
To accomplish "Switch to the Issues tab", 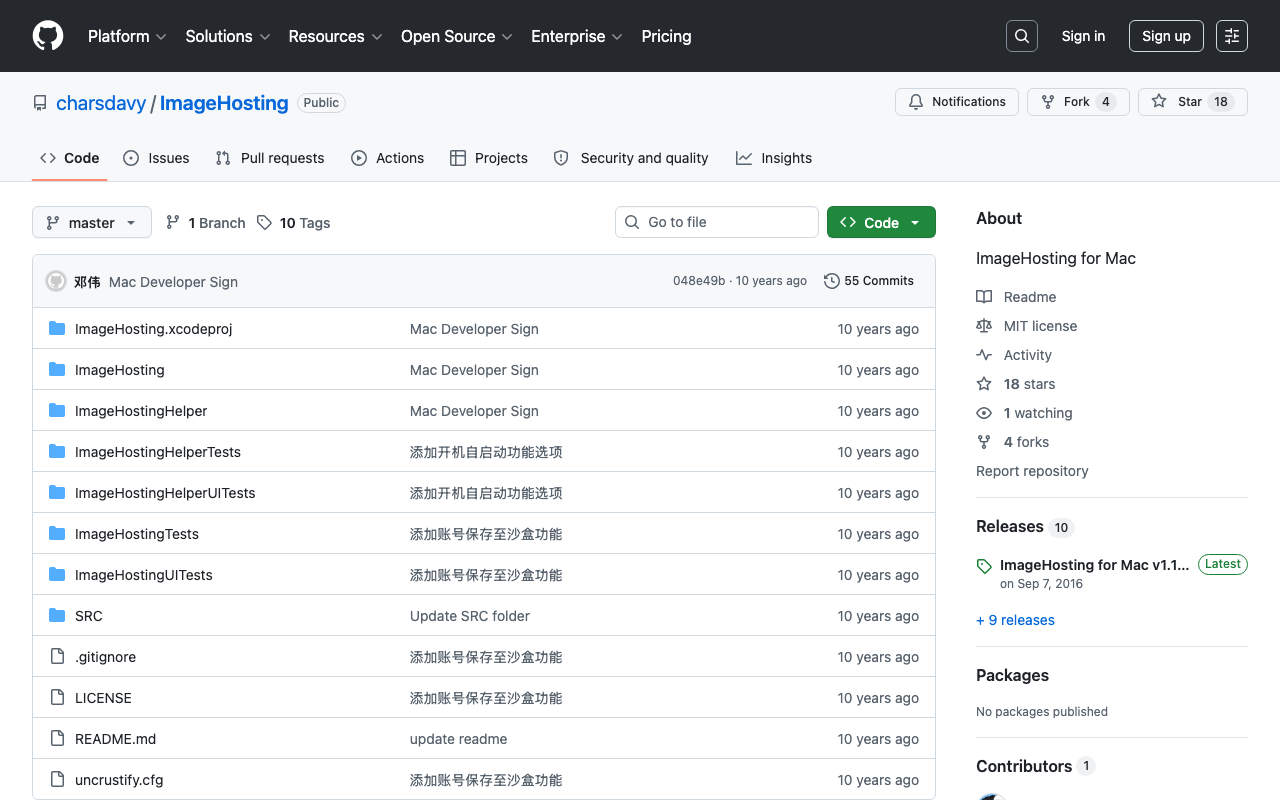I will point(156,158).
